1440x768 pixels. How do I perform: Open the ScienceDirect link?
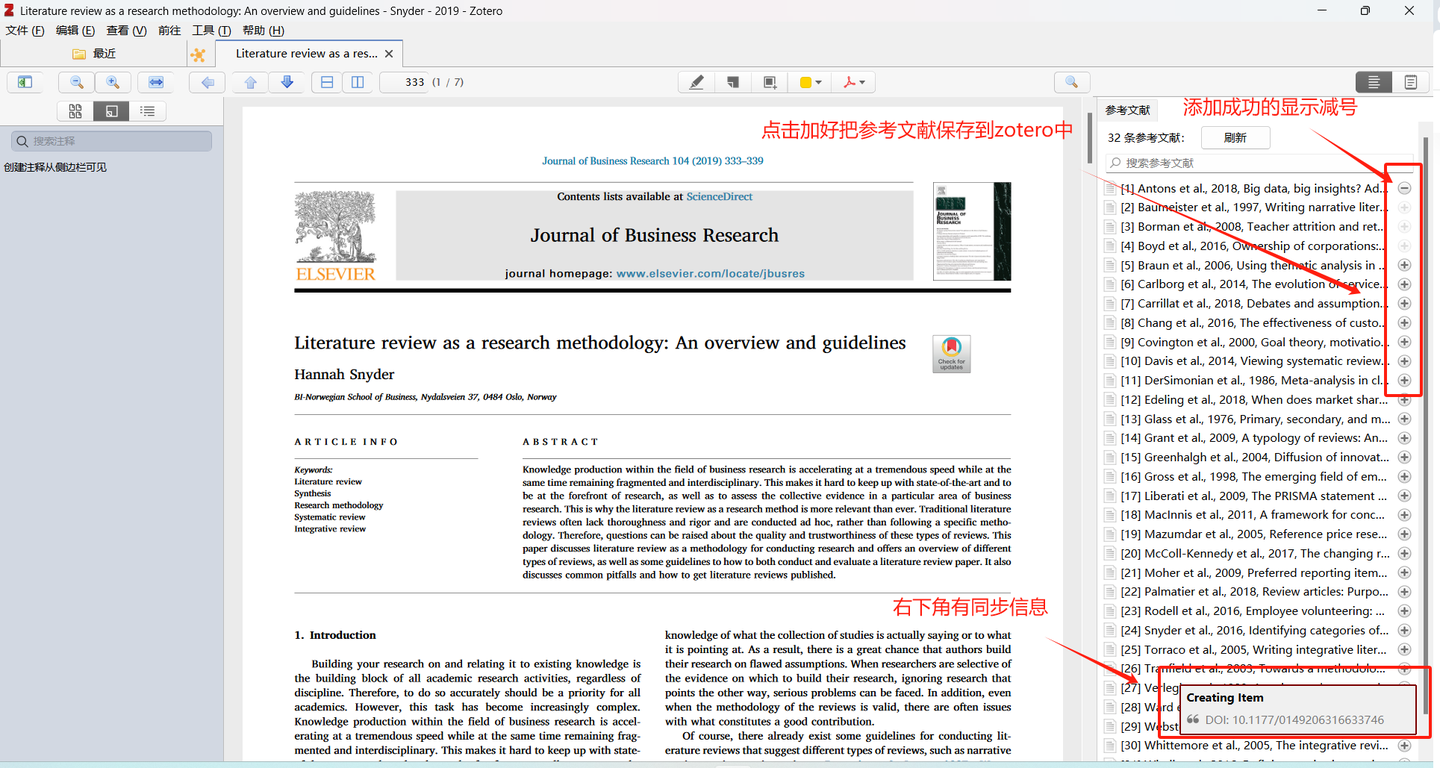(719, 197)
